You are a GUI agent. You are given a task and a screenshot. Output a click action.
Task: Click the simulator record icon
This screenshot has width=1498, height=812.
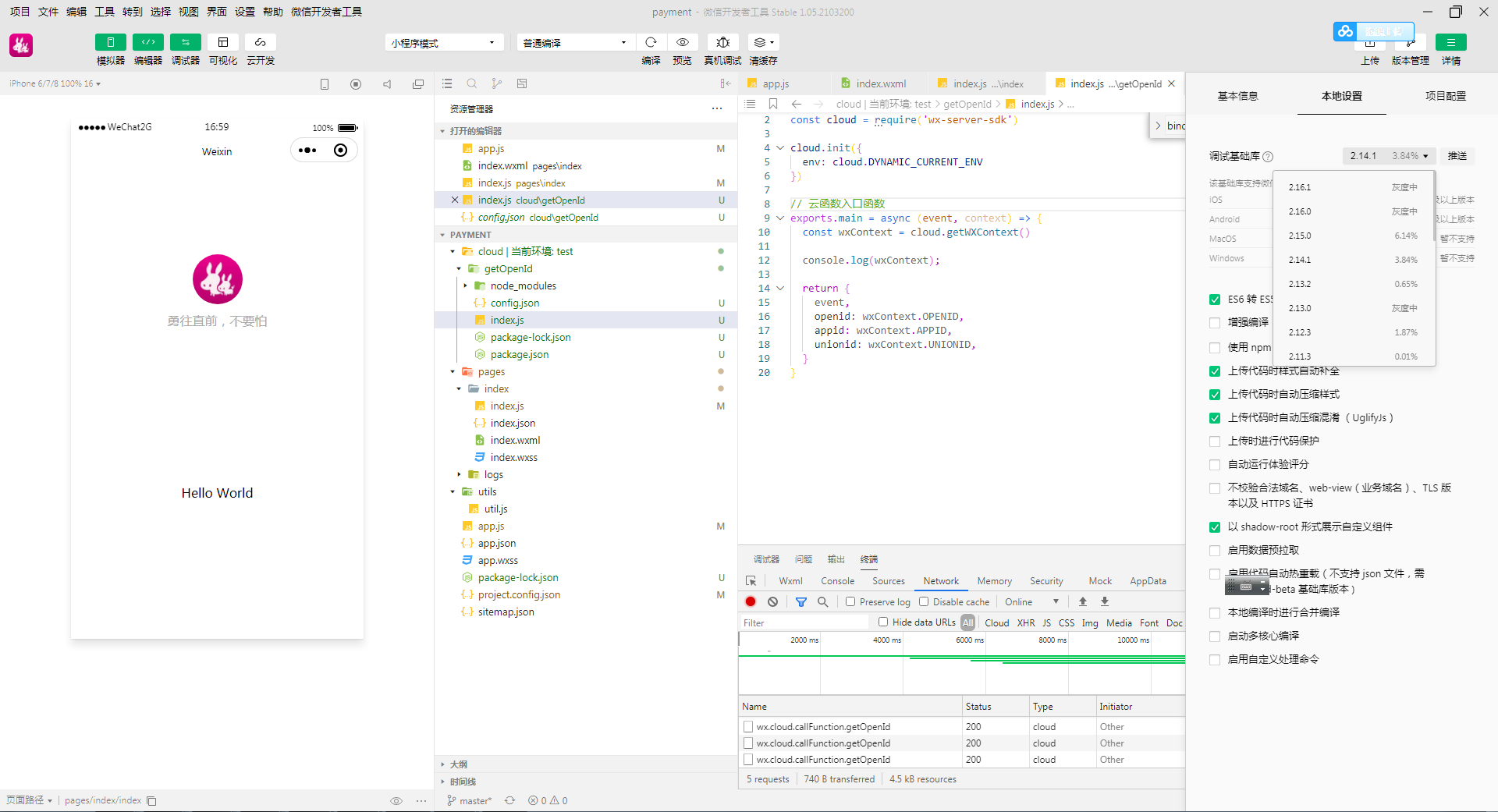(x=356, y=84)
